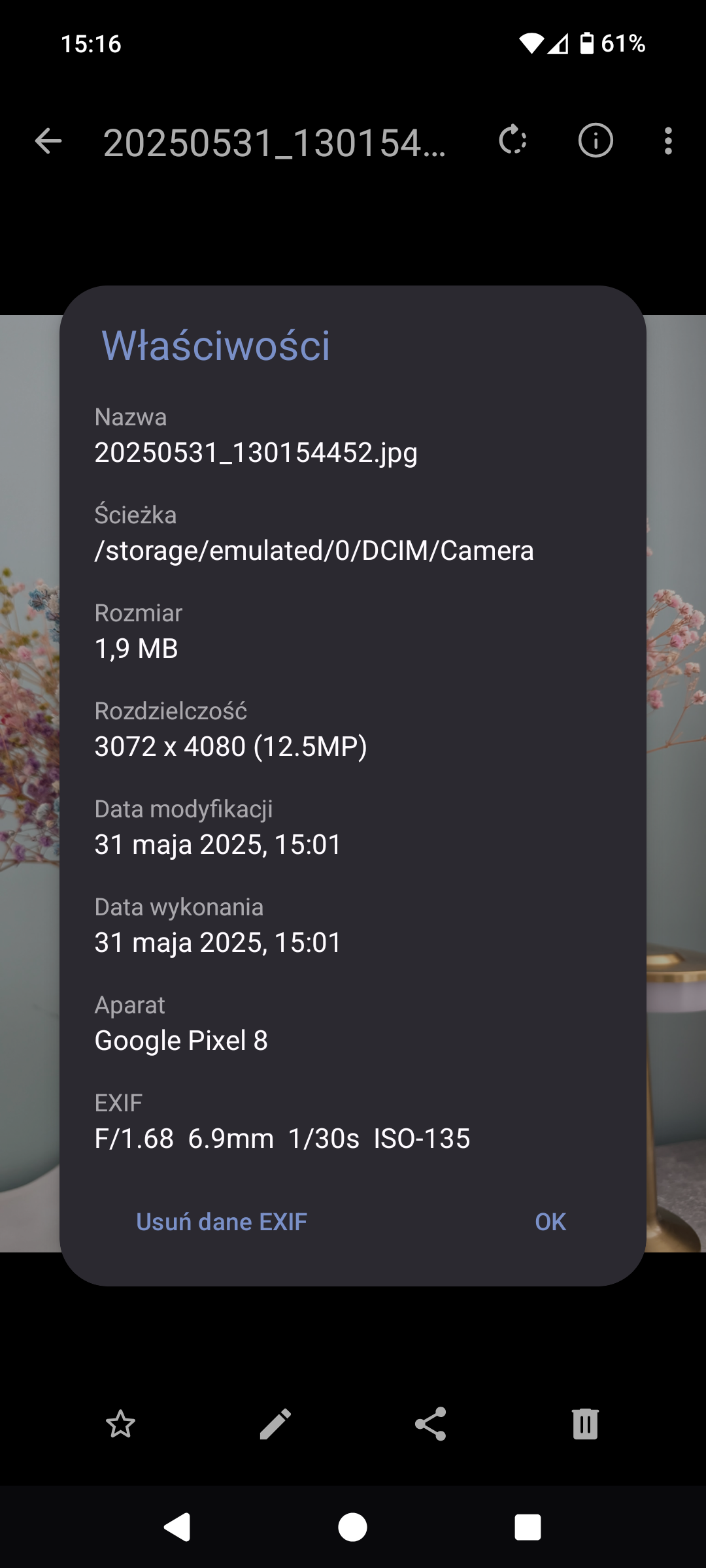Viewport: 706px width, 1568px height.
Task: Tap the battery indicator in status bar
Action: pyautogui.click(x=587, y=44)
